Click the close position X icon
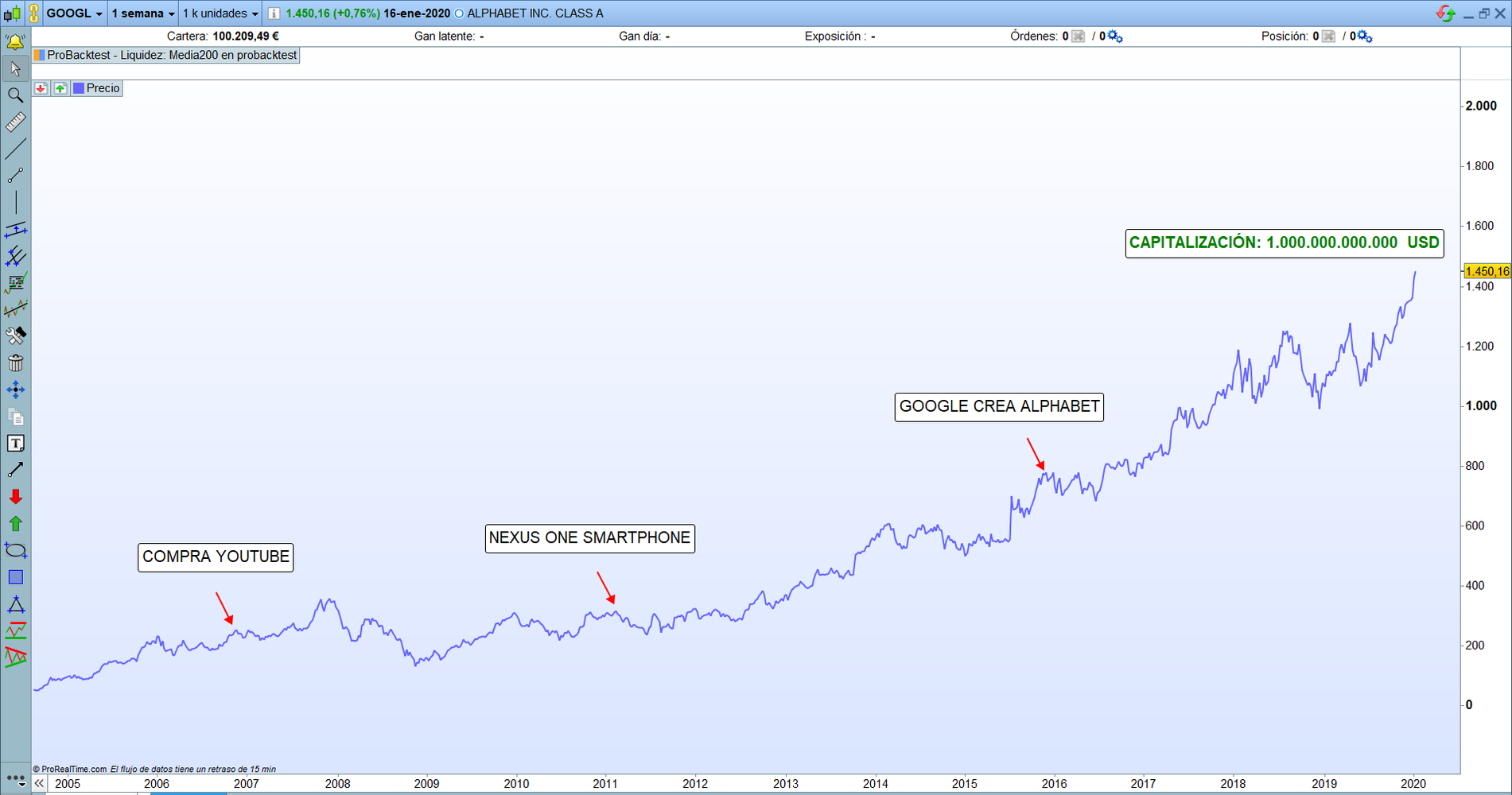The width and height of the screenshot is (1512, 795). 1328,37
